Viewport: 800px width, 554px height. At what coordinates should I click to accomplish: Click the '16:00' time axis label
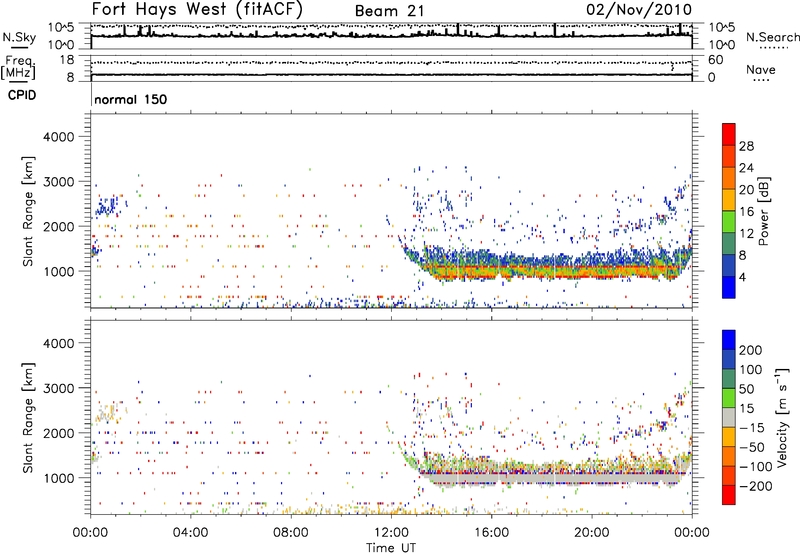pos(491,533)
